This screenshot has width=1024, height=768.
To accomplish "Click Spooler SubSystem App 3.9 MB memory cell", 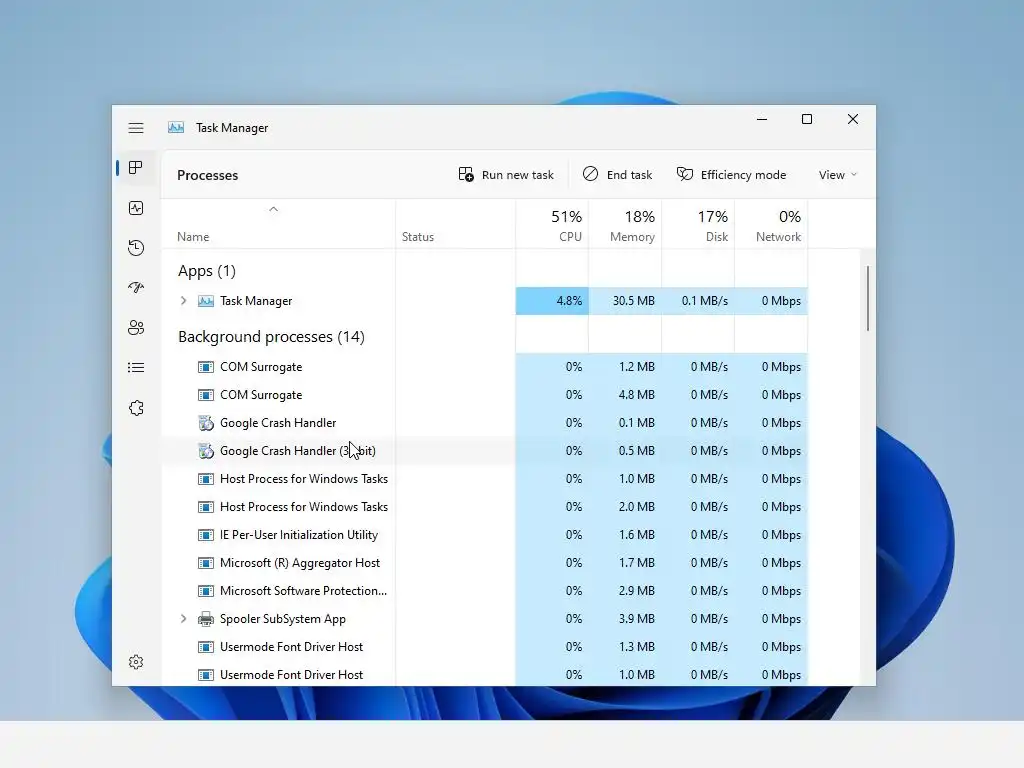I will (x=626, y=619).
